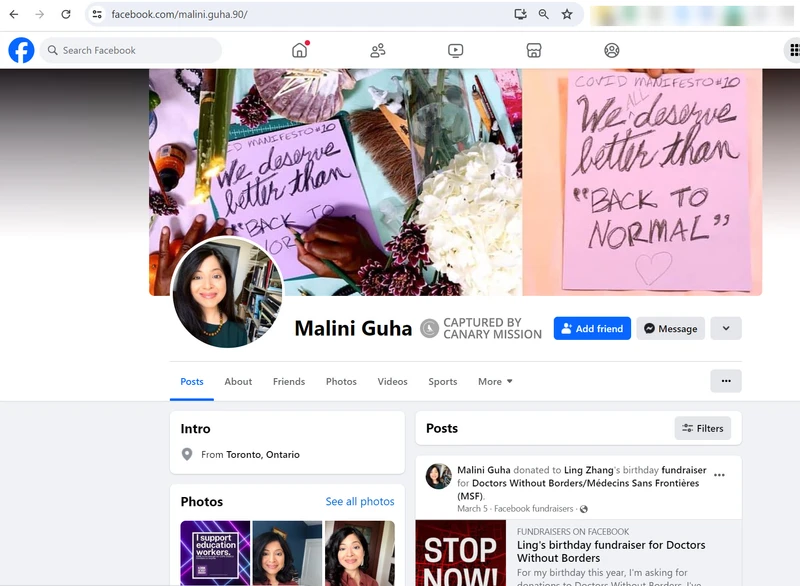Viewport: 800px width, 586px height.
Task: Click Malini Guha's post avatar
Action: coord(439,476)
